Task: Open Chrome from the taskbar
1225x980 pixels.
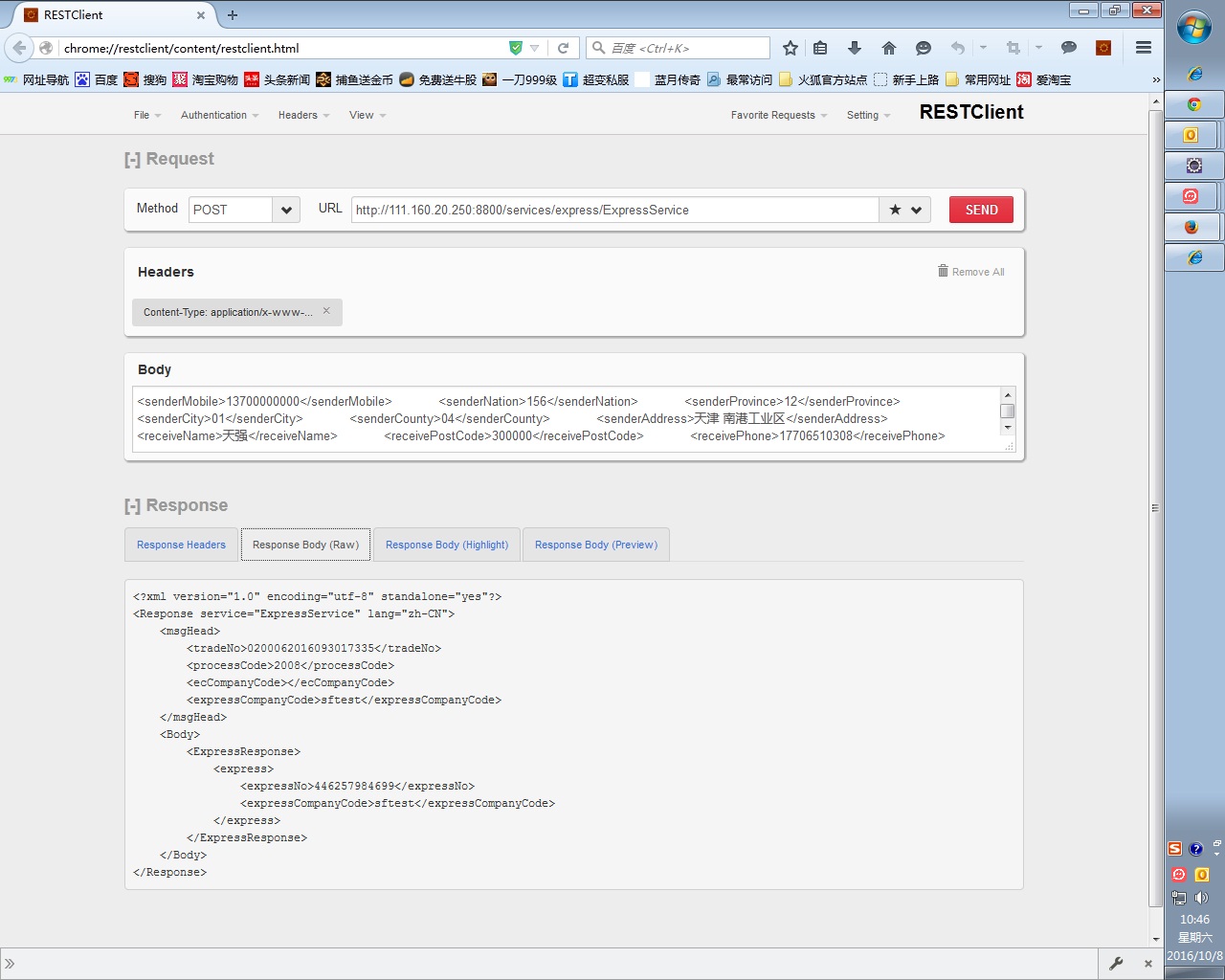Action: pos(1193,104)
